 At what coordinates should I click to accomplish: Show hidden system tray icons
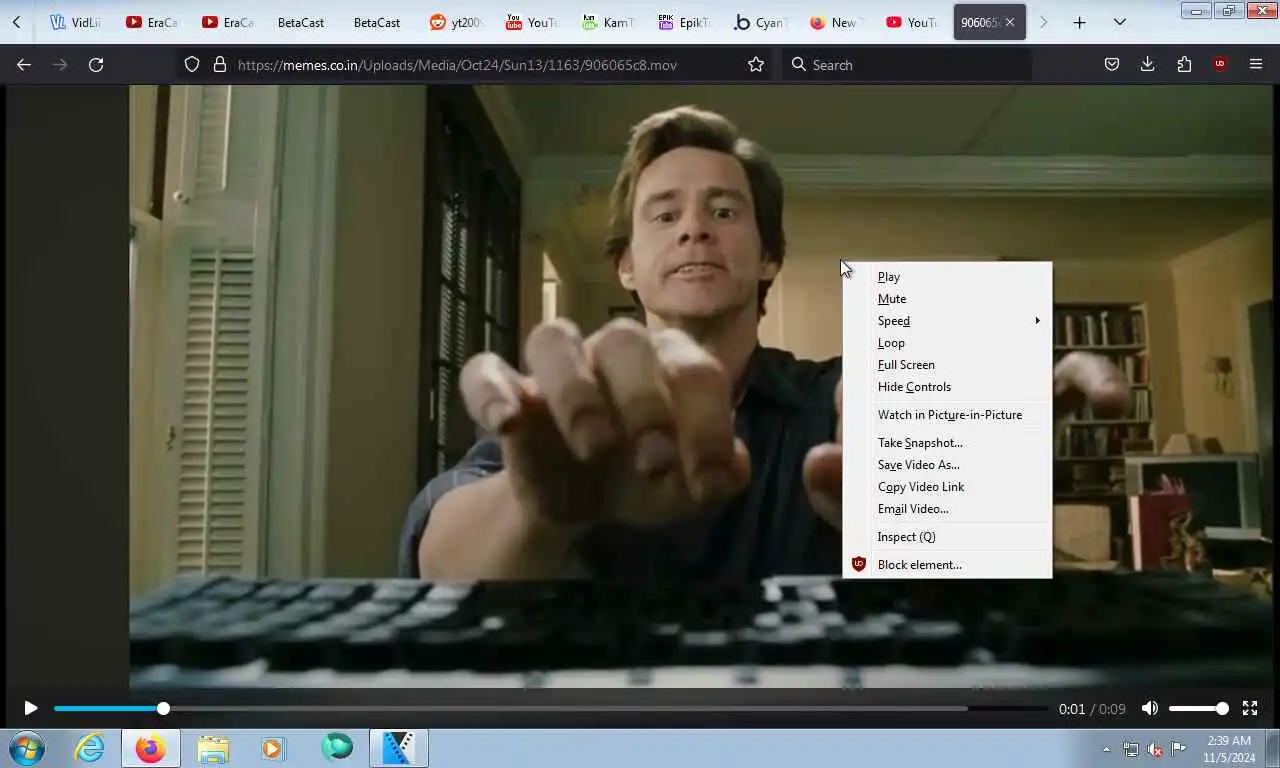[1106, 749]
